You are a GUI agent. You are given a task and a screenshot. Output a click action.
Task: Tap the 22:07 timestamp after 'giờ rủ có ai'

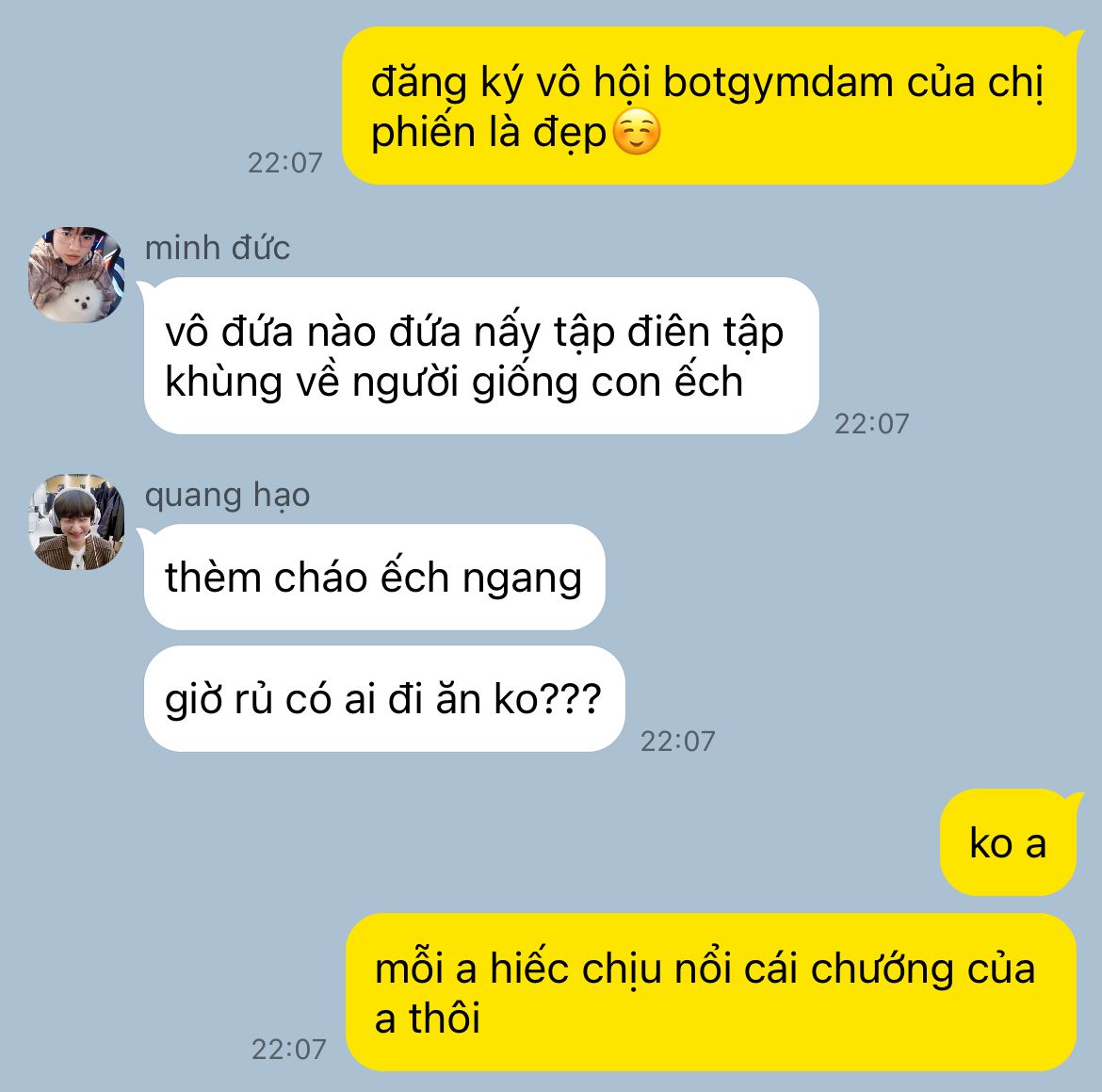point(677,742)
